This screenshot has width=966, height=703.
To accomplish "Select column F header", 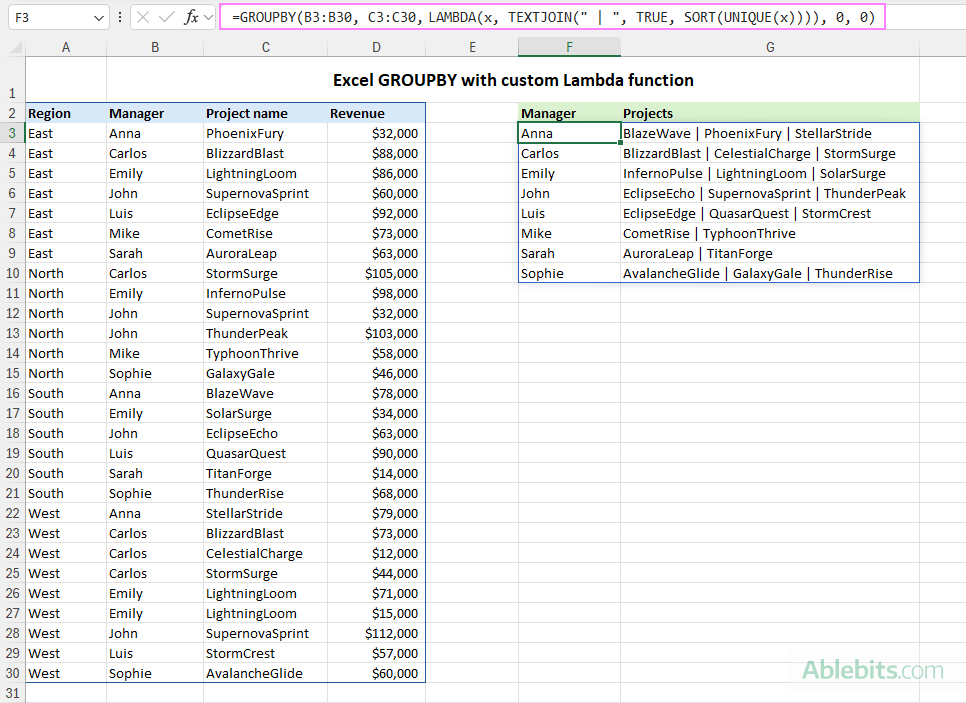I will (569, 47).
